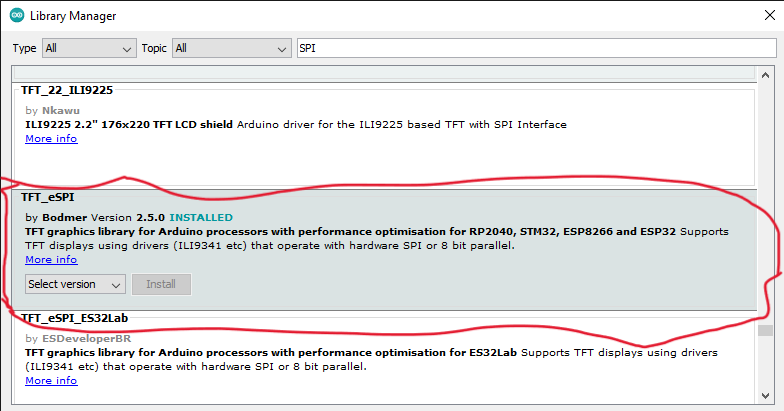Click the Install button for TFT_eSPI
The width and height of the screenshot is (784, 411).
click(x=161, y=284)
